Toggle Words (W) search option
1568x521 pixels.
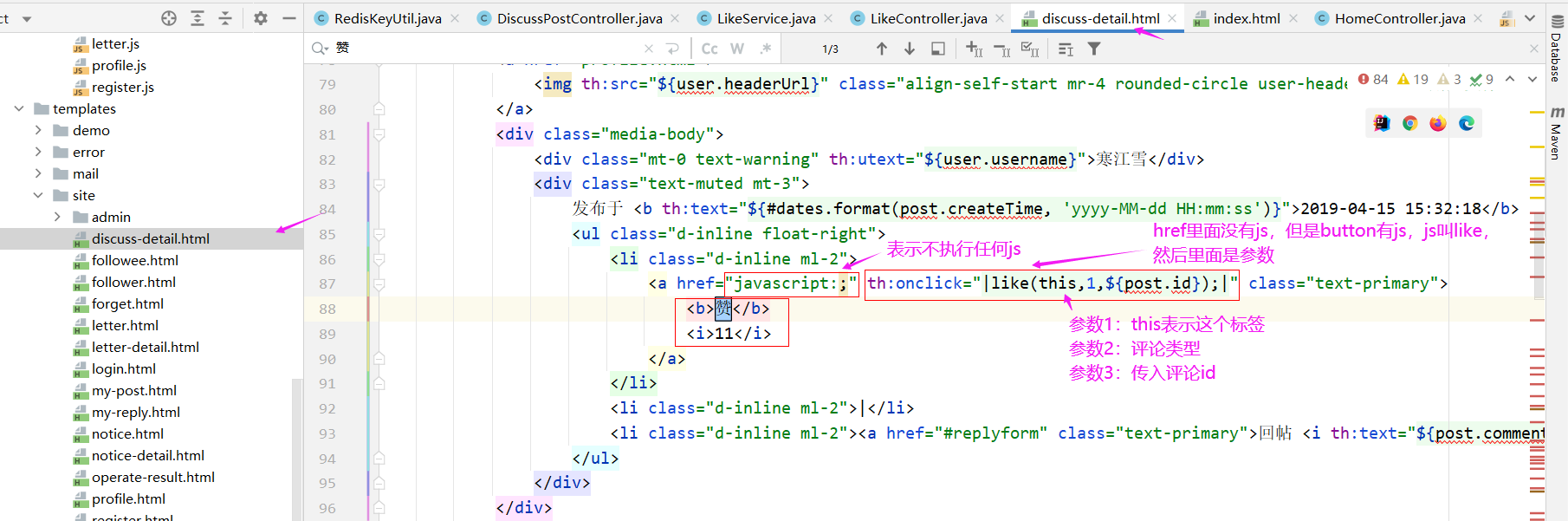pyautogui.click(x=737, y=49)
